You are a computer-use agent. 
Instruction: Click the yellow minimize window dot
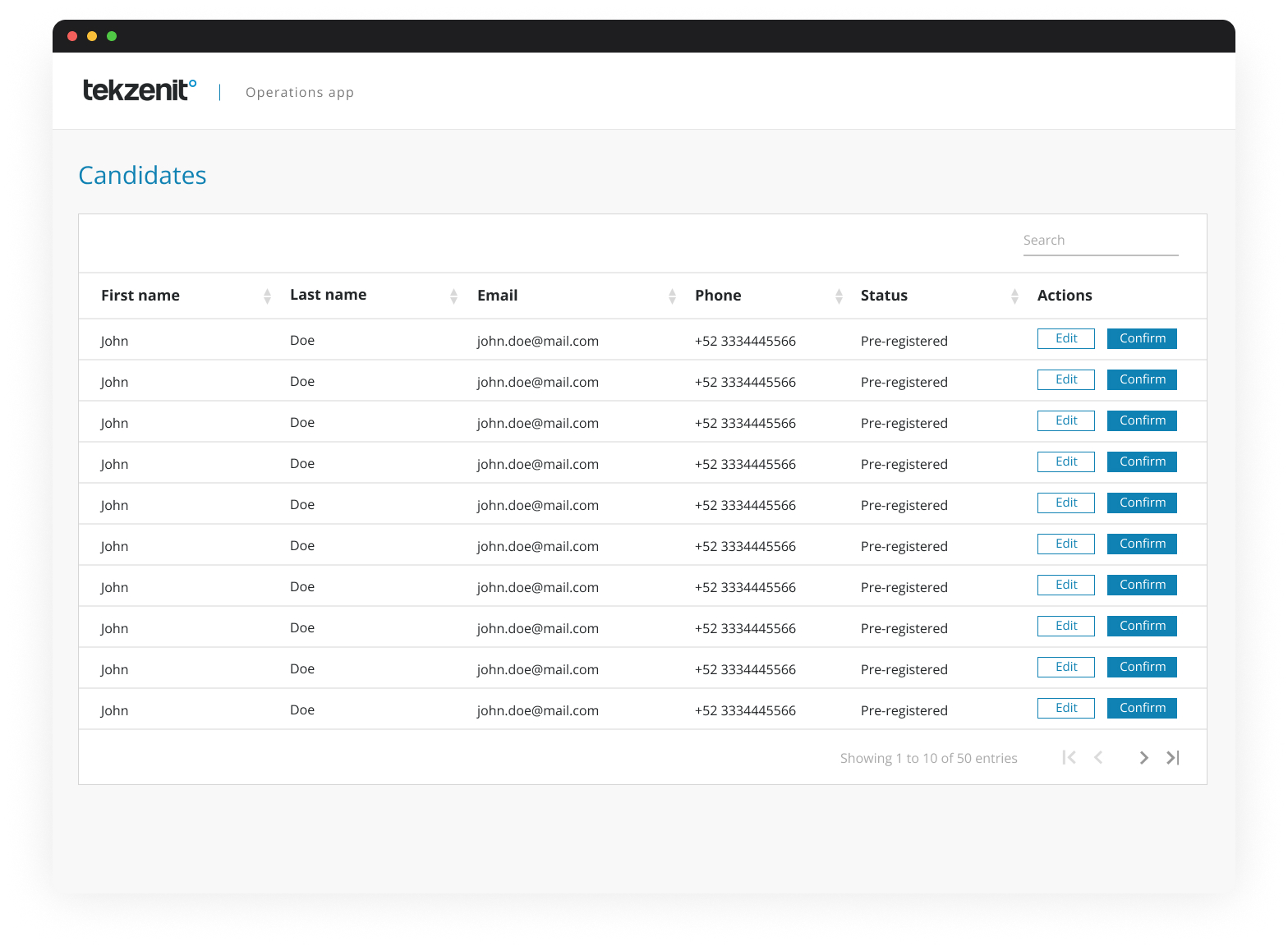(x=92, y=36)
